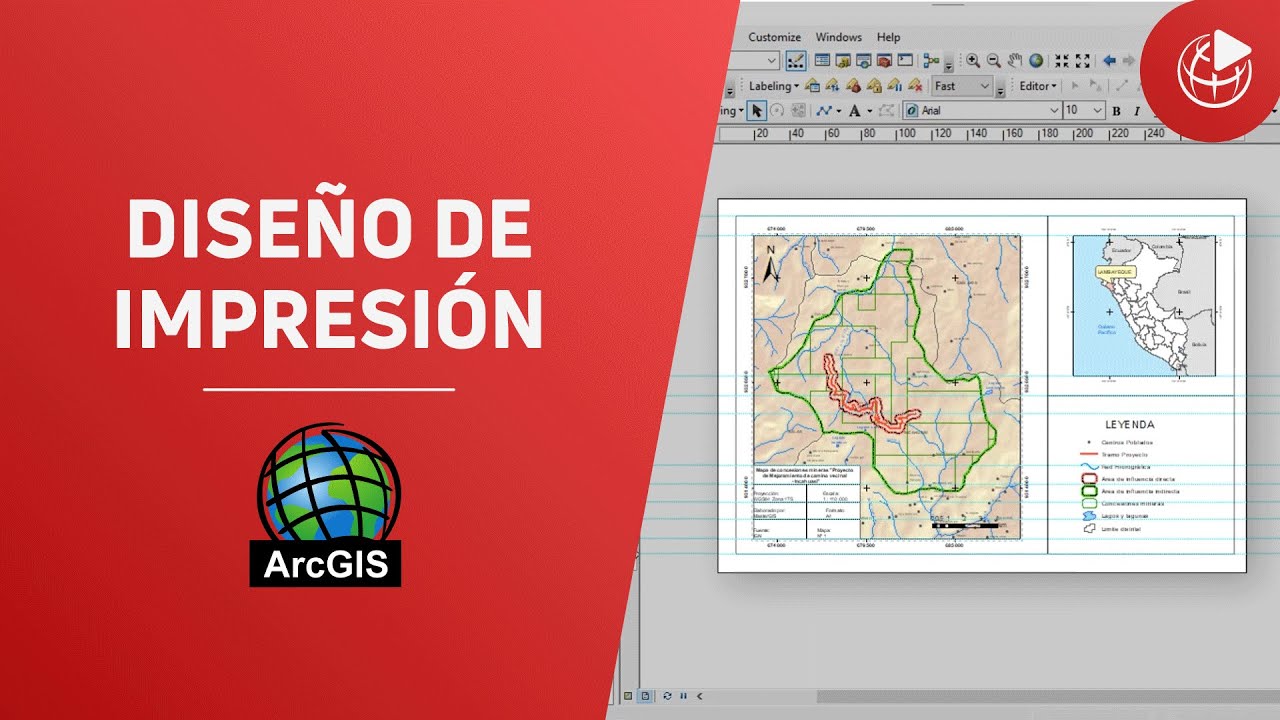Select the New Text A tool
Viewport: 1280px width, 720px height.
pyautogui.click(x=855, y=111)
